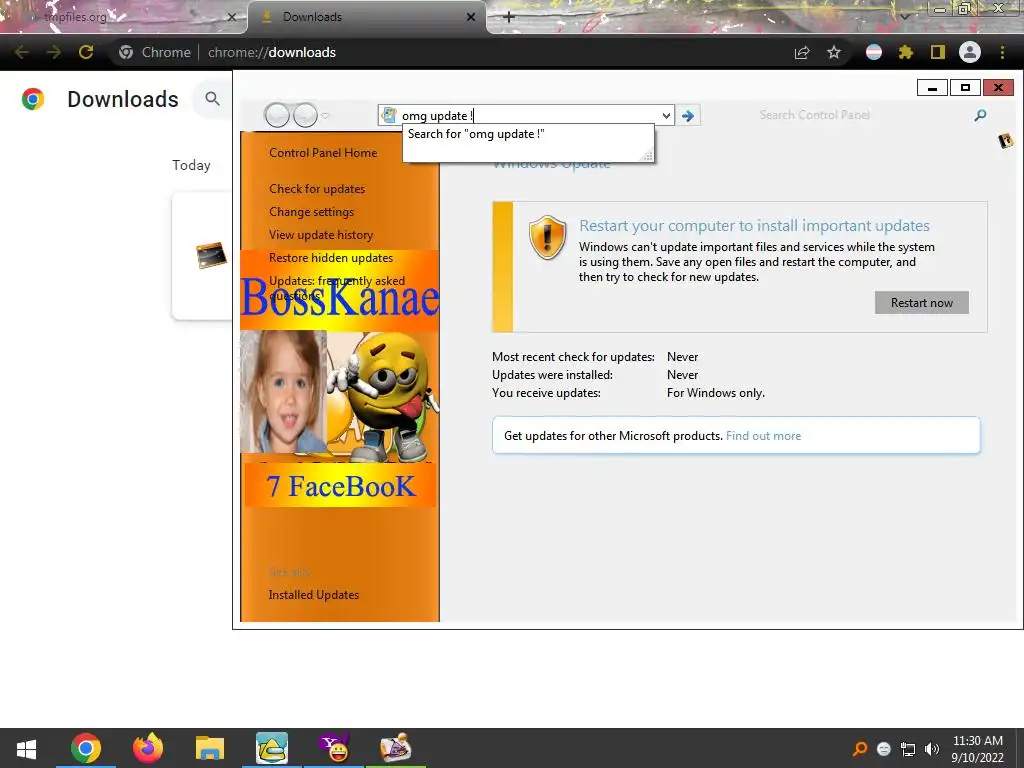Open View update history
Image resolution: width=1024 pixels, height=768 pixels.
(321, 234)
